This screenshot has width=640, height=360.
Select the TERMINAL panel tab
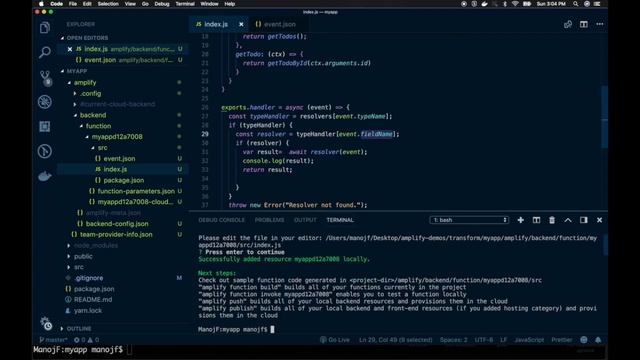(x=340, y=220)
